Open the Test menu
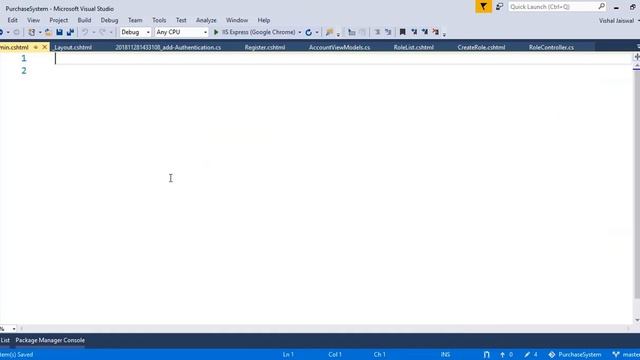The image size is (640, 360). (181, 20)
